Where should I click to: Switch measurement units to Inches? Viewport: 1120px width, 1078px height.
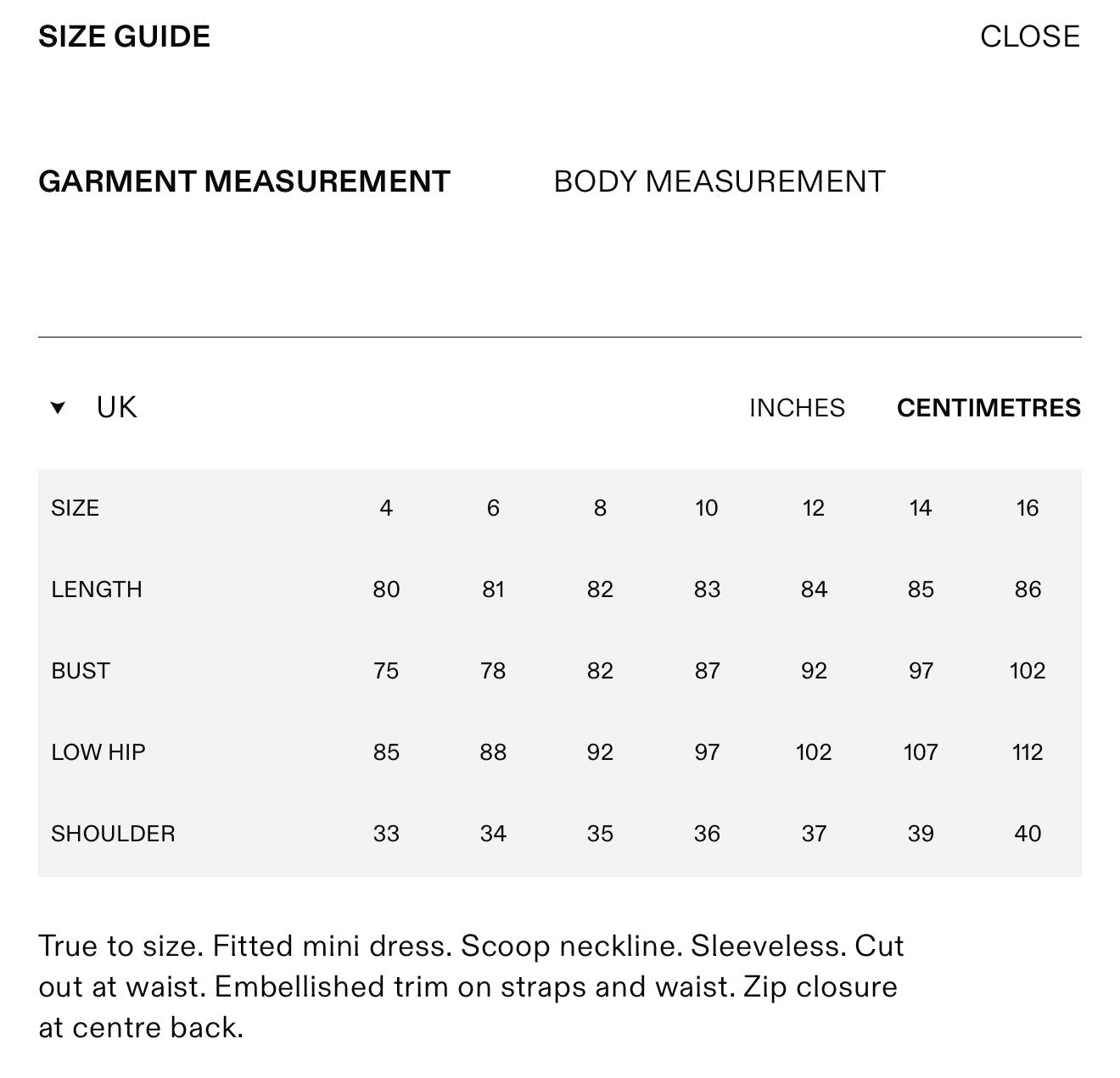click(x=797, y=408)
